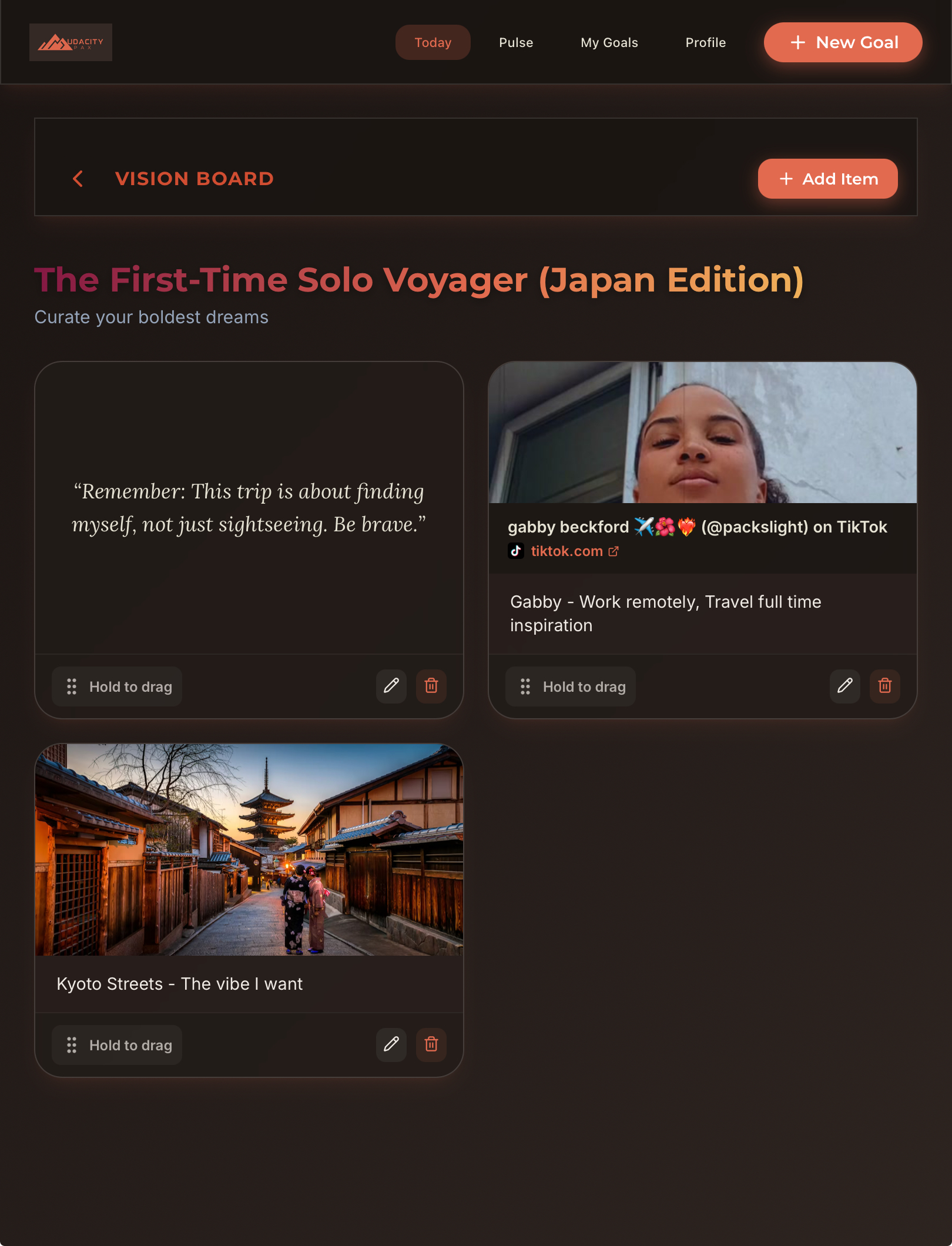Select the Hold to drag handle on quote card
The image size is (952, 1246).
tap(117, 686)
